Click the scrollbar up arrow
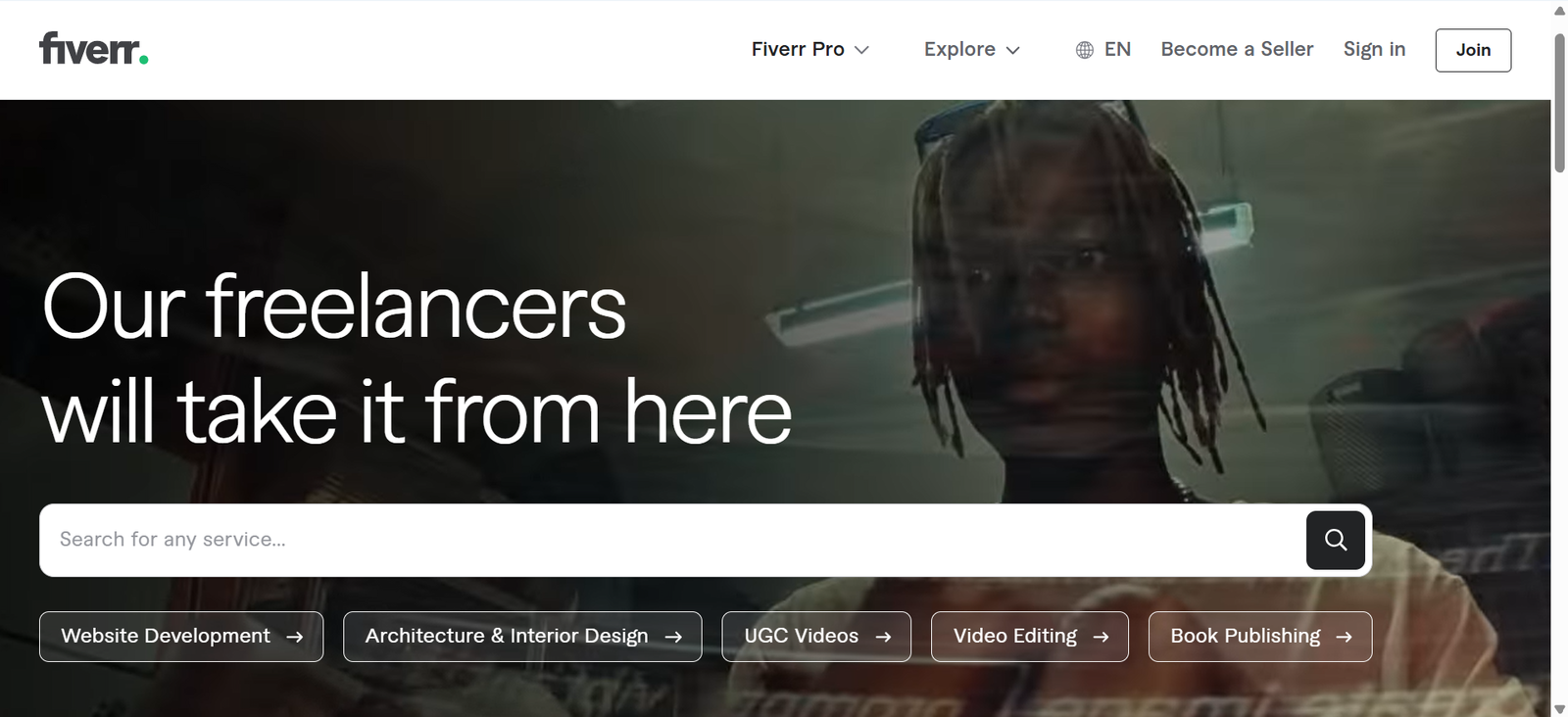This screenshot has width=1568, height=717. (x=1559, y=10)
